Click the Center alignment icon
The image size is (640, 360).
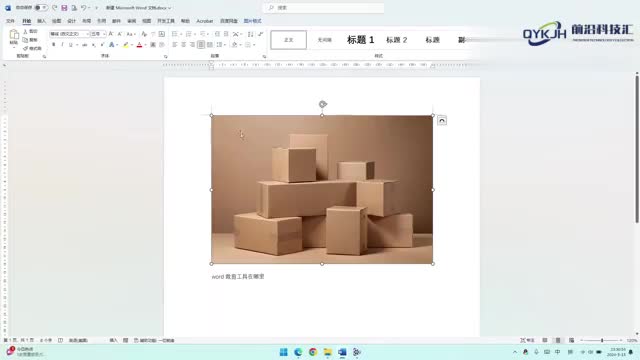(x=183, y=44)
